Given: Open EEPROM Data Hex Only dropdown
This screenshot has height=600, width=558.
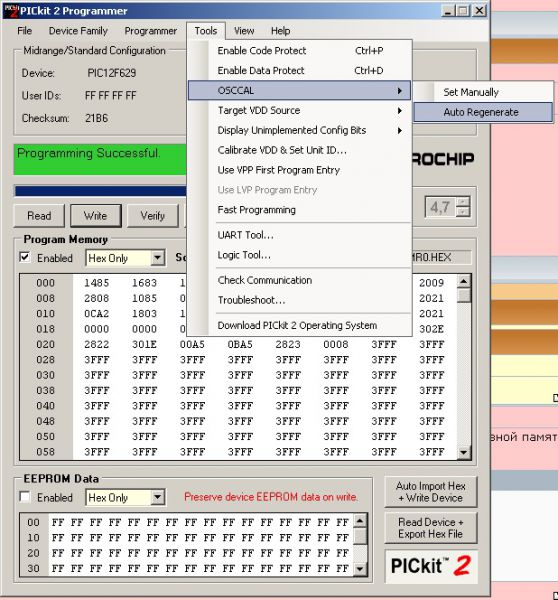Looking at the screenshot, I should pyautogui.click(x=158, y=497).
